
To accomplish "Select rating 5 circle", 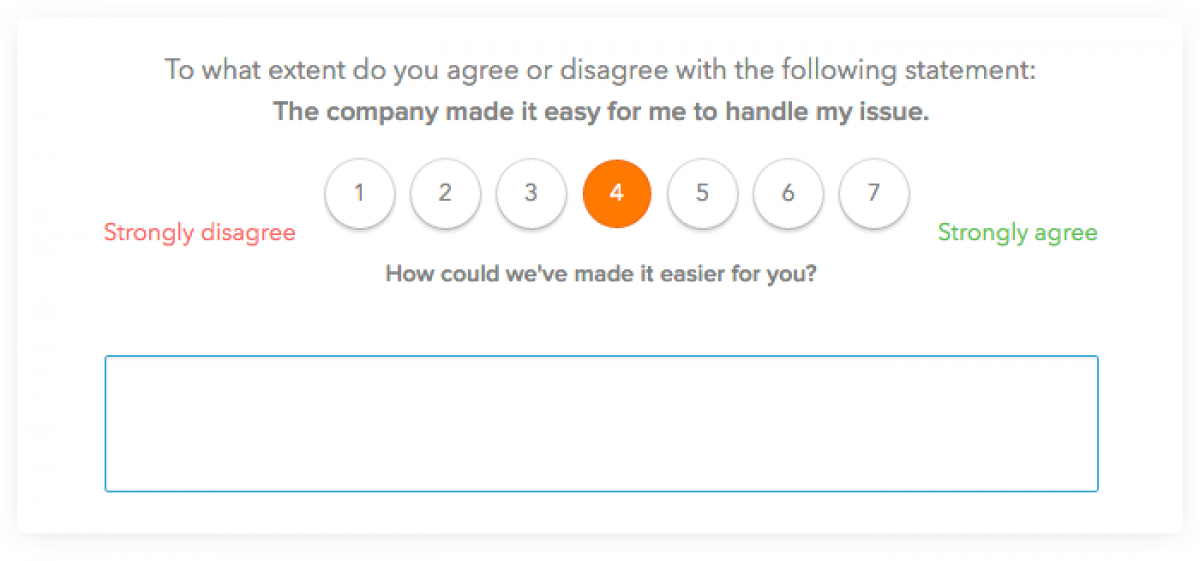I will (702, 193).
